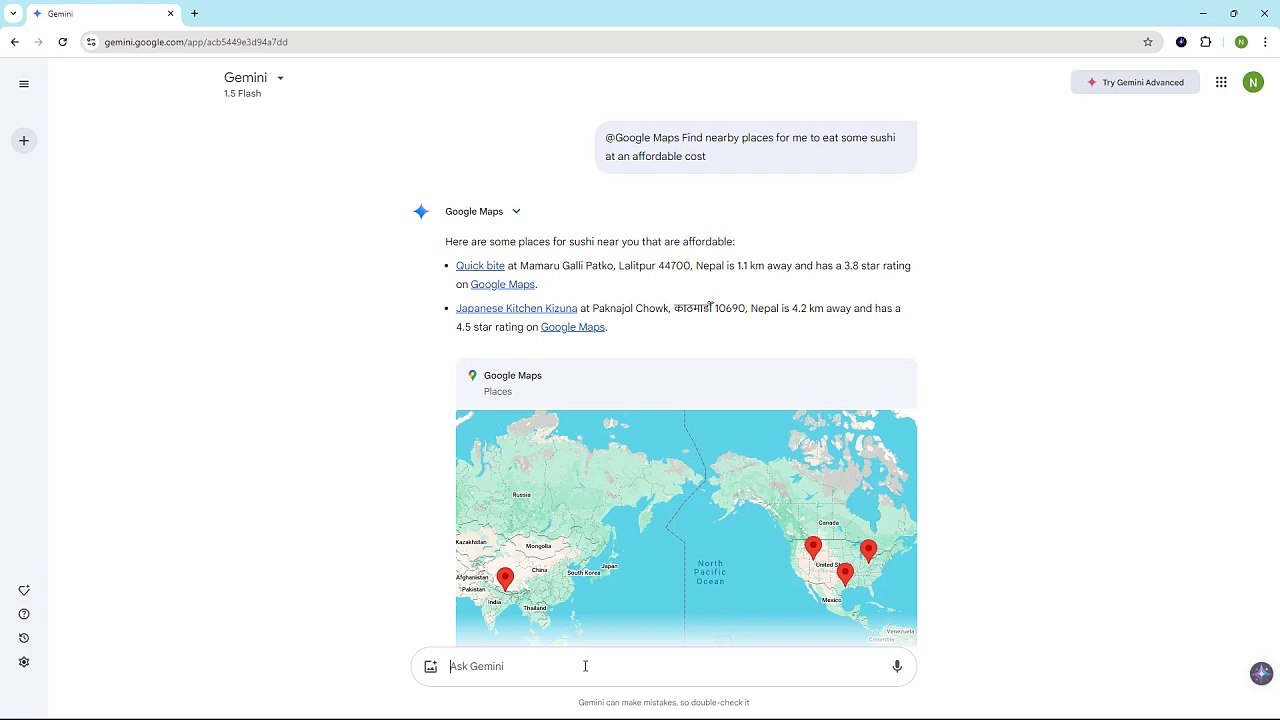The image size is (1280, 720).
Task: Click 'Places' label on Maps card
Action: 498,392
